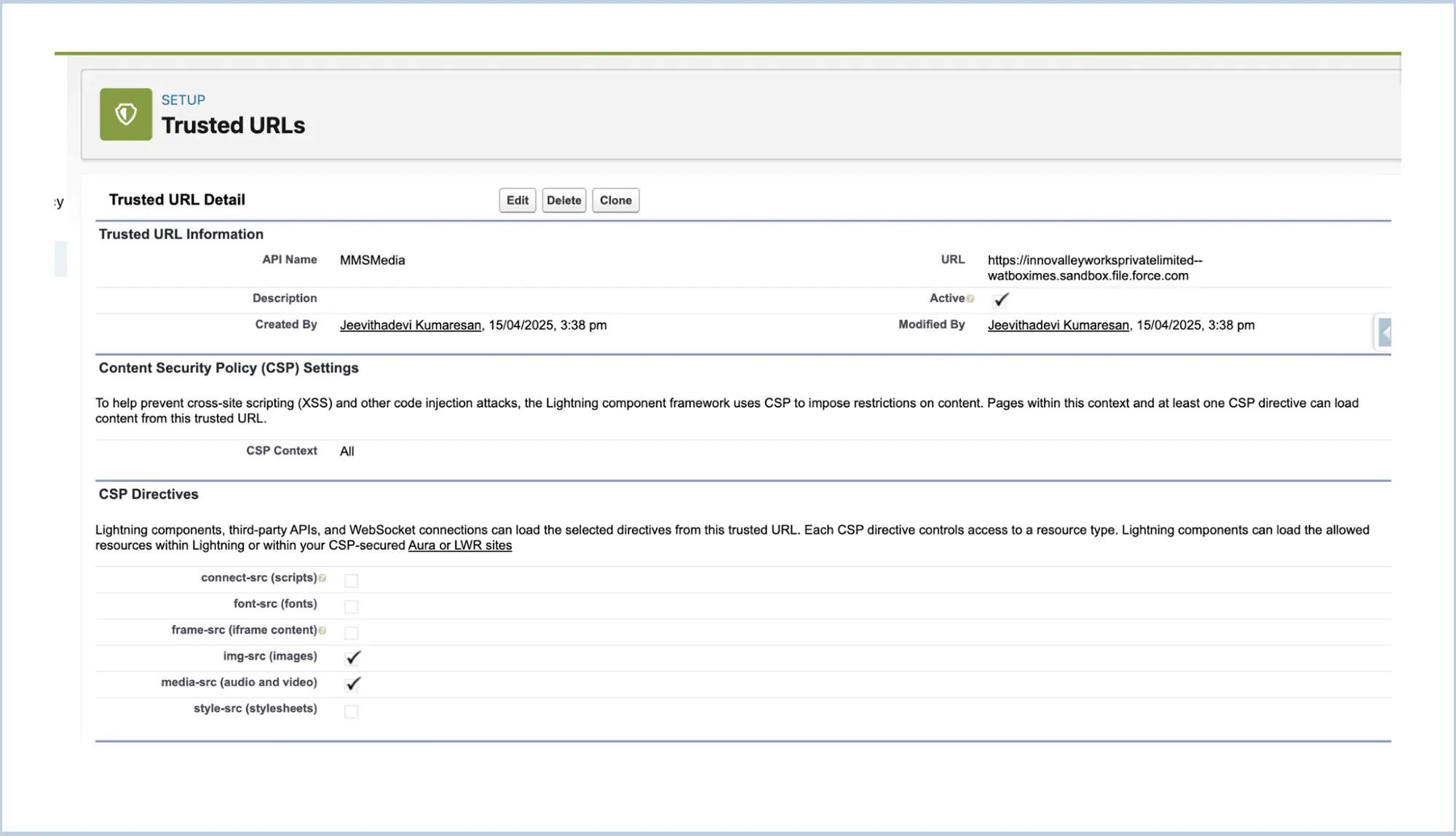Open the SETUP breadcrumb link

click(183, 100)
